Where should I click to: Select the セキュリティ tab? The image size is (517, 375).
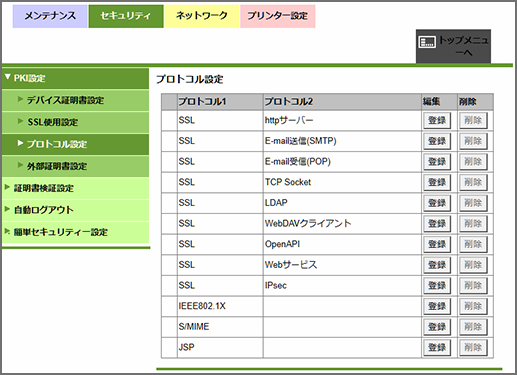pos(126,16)
